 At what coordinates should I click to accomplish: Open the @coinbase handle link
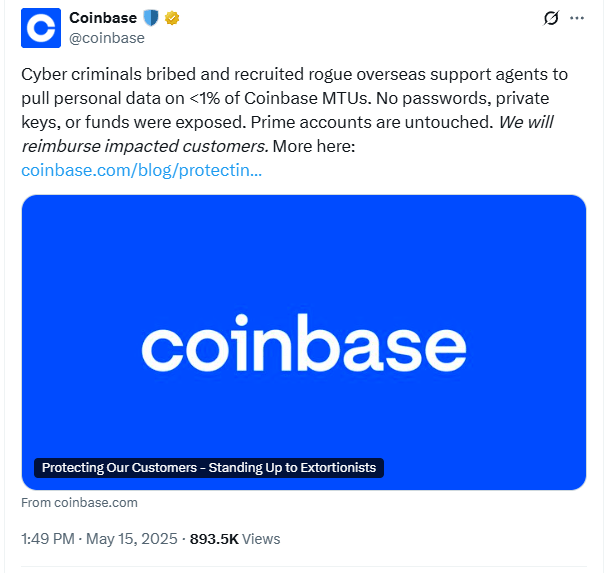[107, 38]
